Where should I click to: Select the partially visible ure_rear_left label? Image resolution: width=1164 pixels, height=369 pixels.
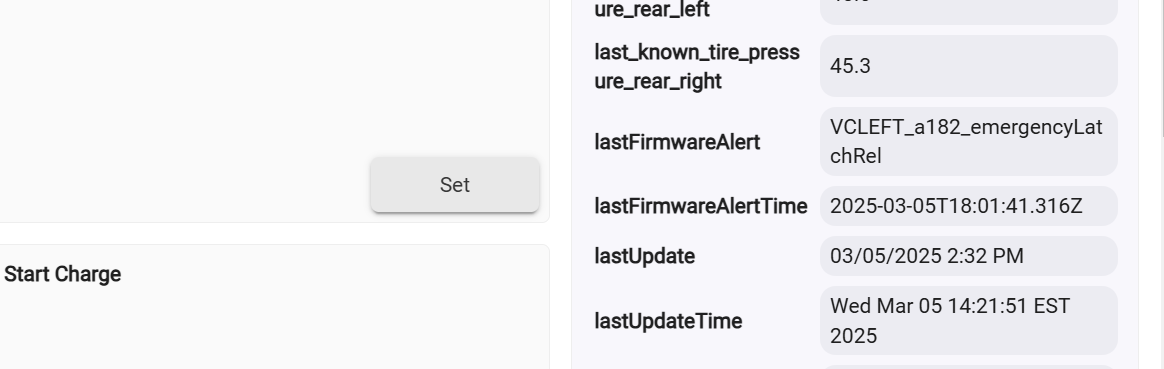point(652,10)
